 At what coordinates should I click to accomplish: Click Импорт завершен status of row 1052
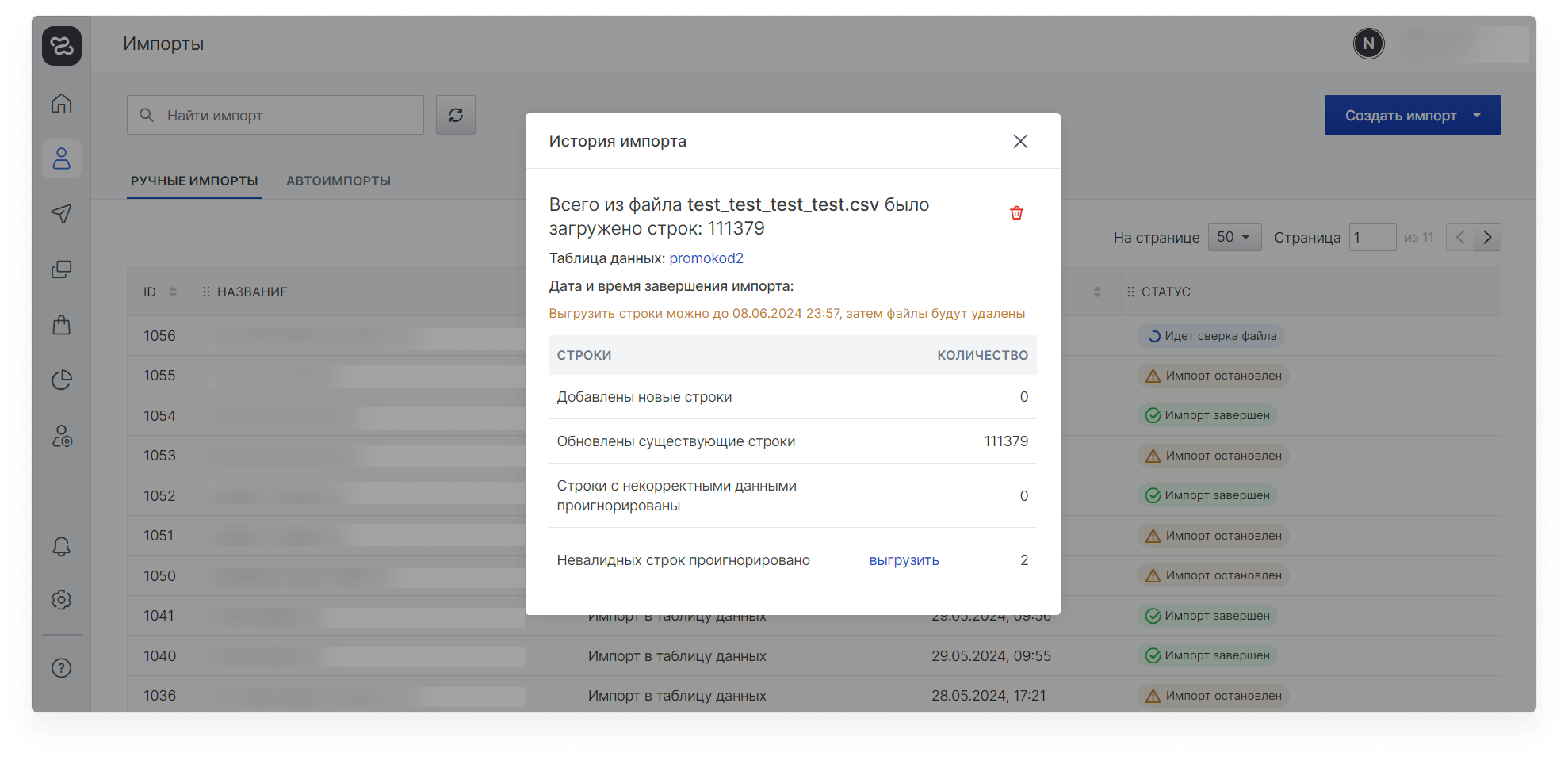[1207, 495]
